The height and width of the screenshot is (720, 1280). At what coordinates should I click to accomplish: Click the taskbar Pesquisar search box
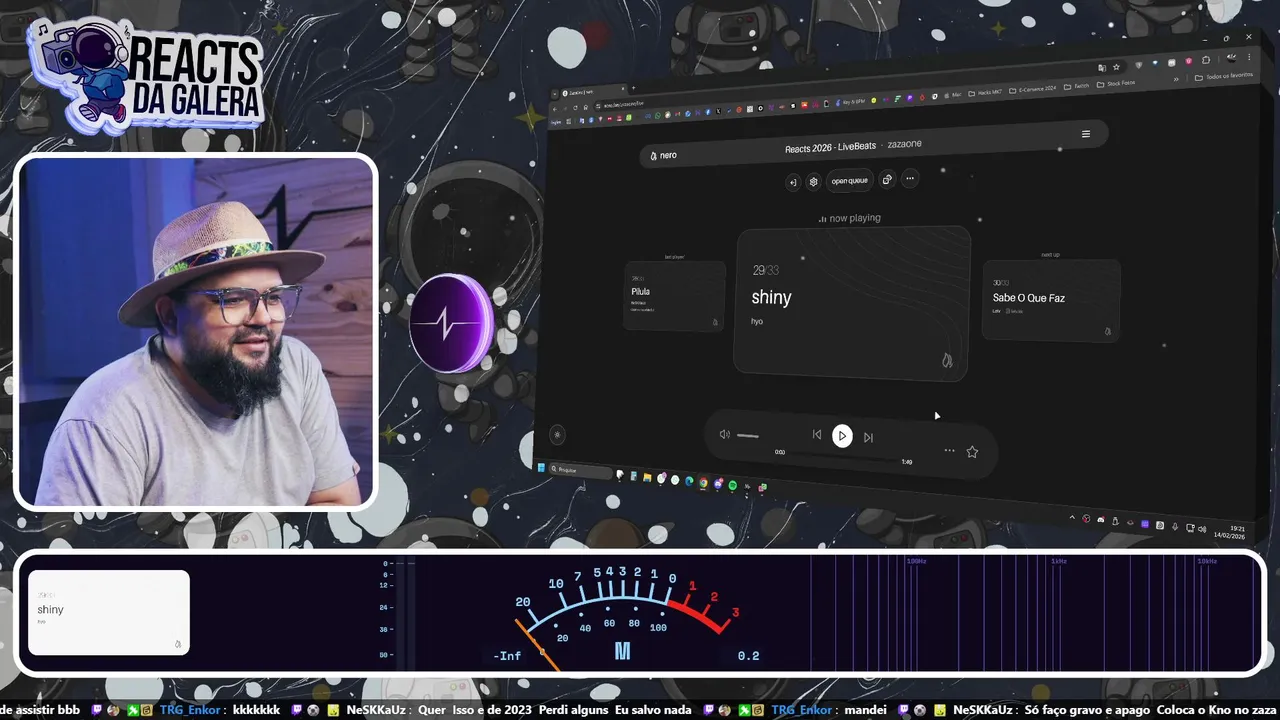(581, 471)
